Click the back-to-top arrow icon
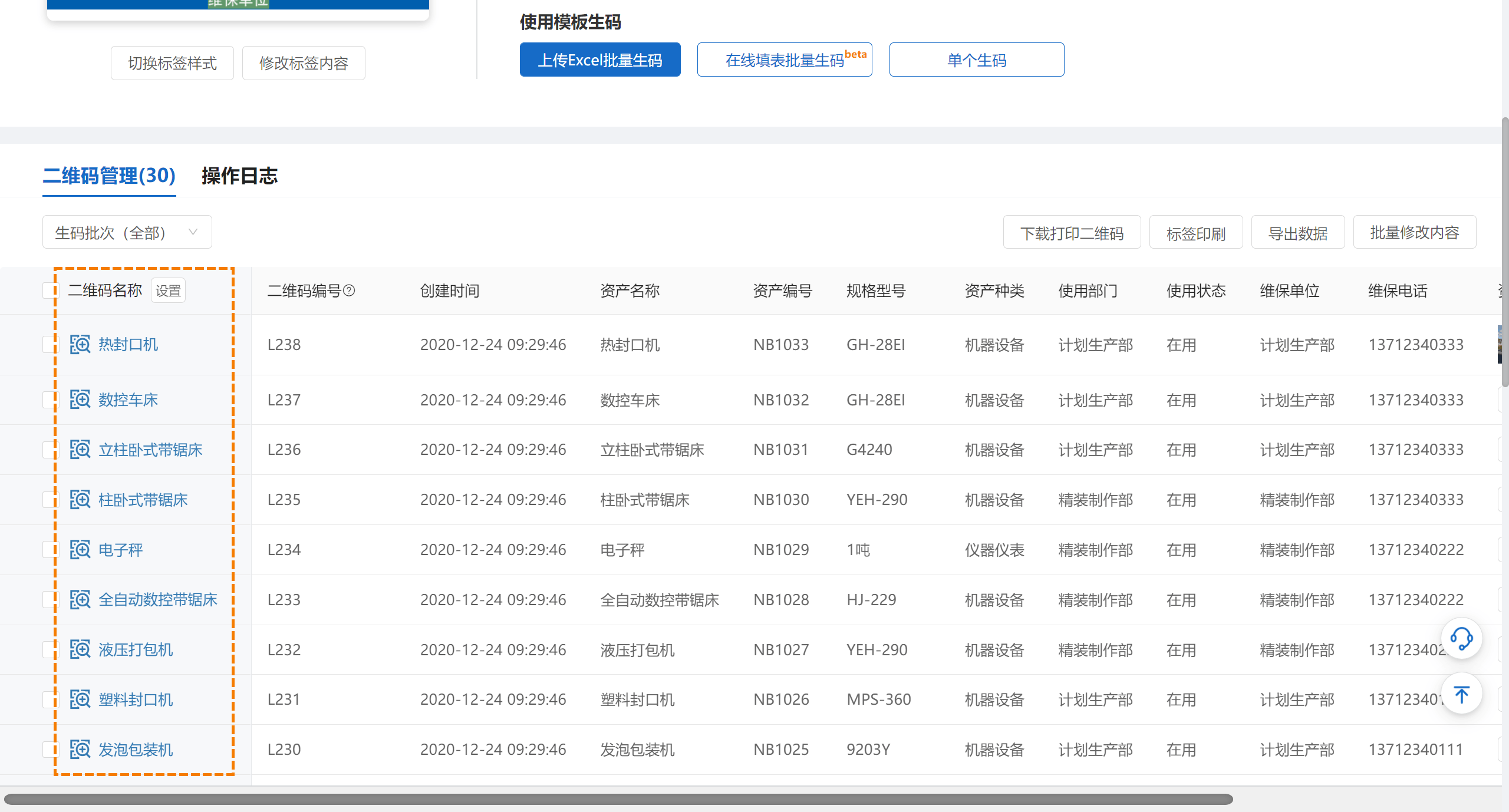 point(1461,695)
